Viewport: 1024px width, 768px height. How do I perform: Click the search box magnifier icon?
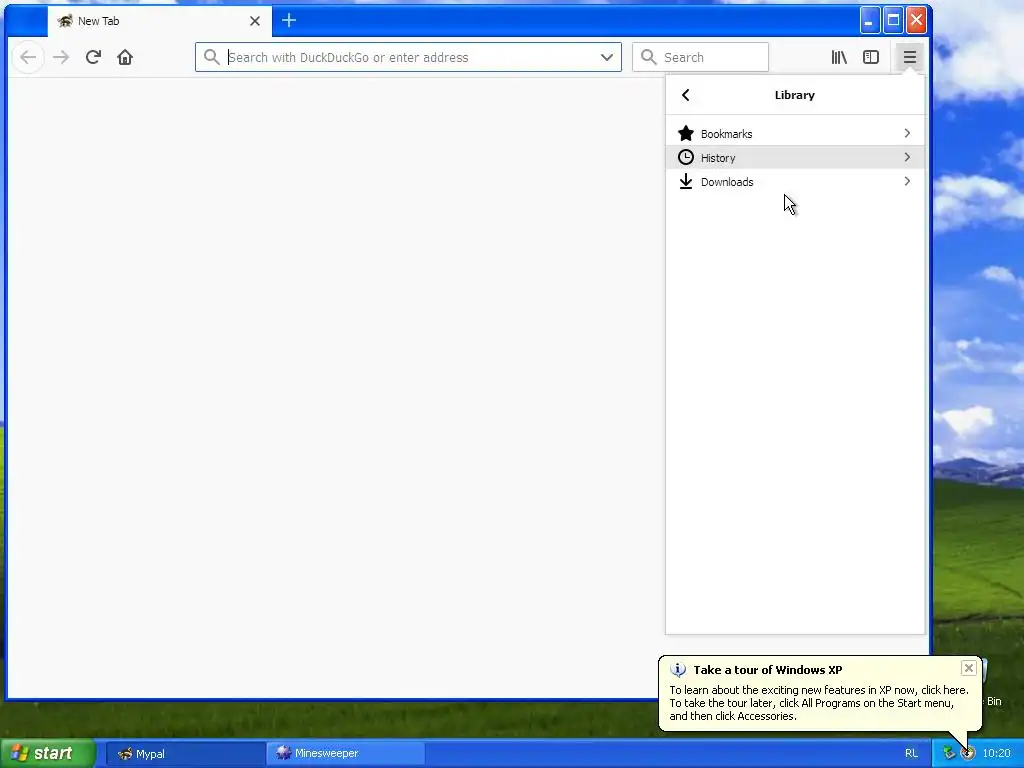pyautogui.click(x=648, y=57)
